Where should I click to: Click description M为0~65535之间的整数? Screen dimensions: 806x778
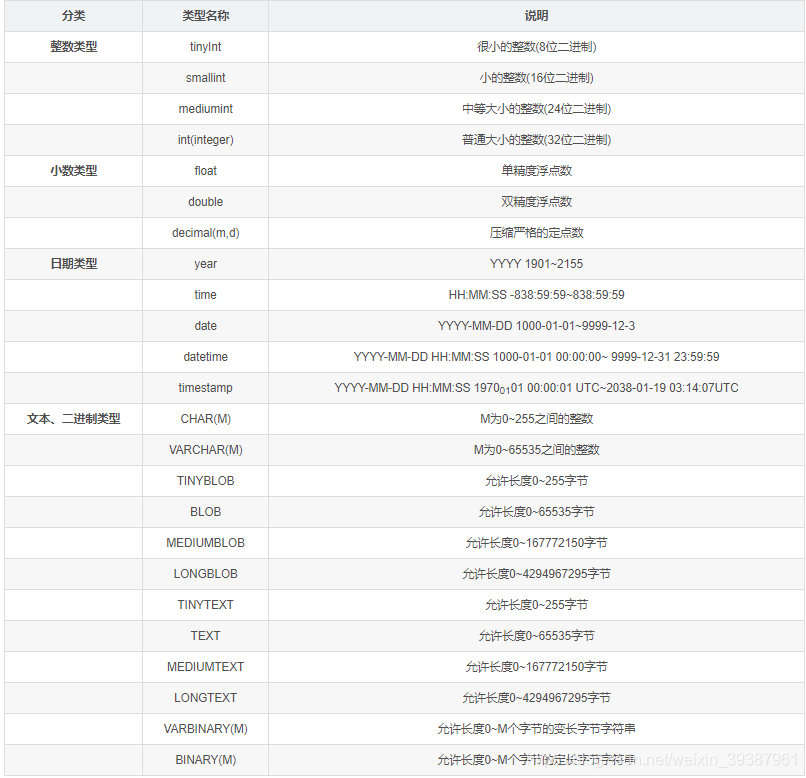(x=536, y=450)
